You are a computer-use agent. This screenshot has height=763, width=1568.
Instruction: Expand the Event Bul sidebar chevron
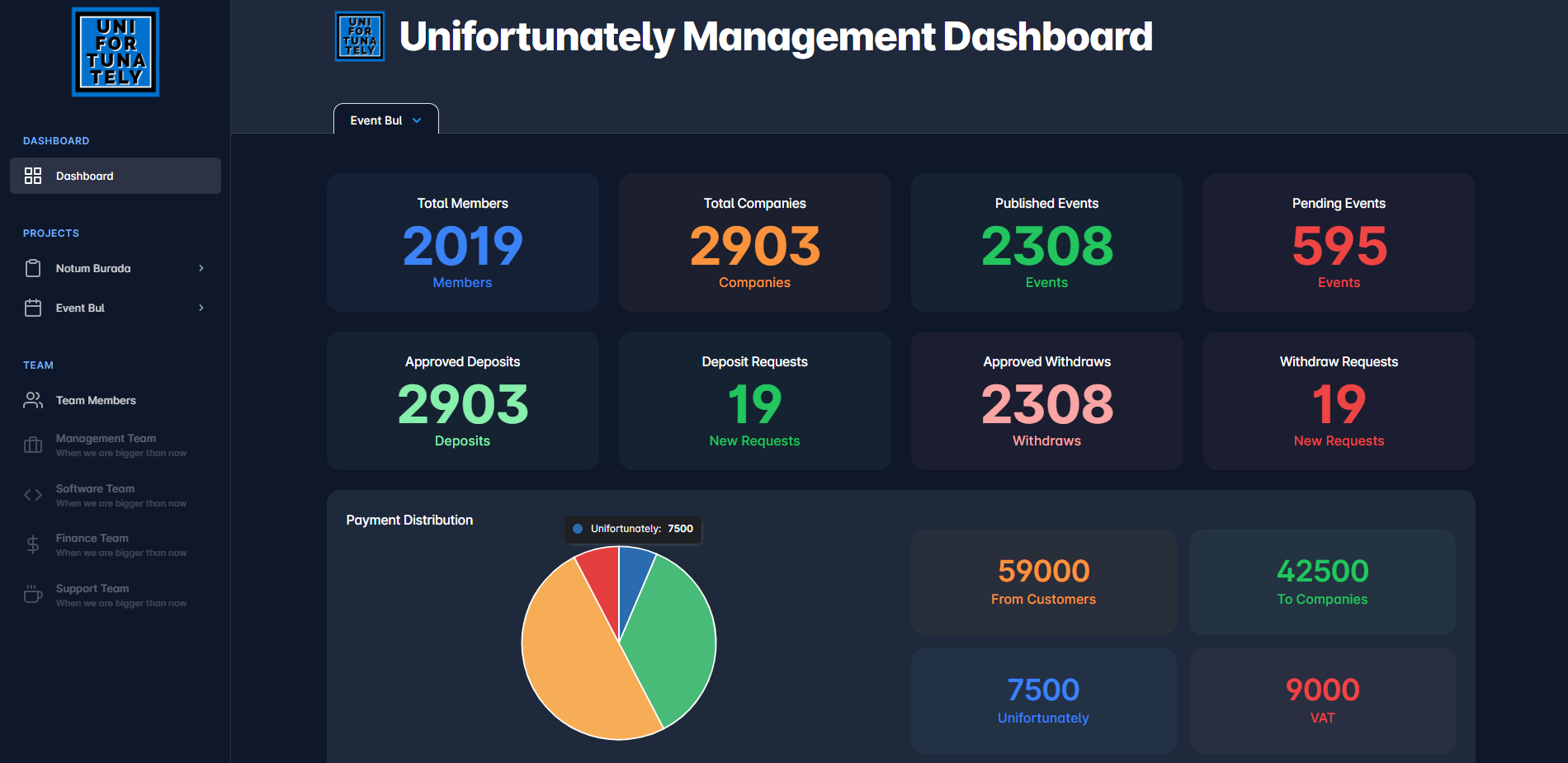201,308
